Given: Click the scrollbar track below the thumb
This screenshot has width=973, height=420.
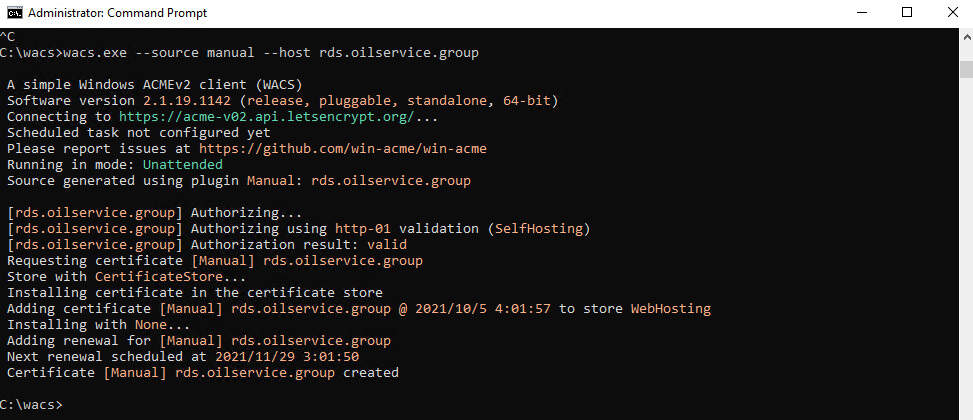Looking at the screenshot, I should pyautogui.click(x=966, y=248).
